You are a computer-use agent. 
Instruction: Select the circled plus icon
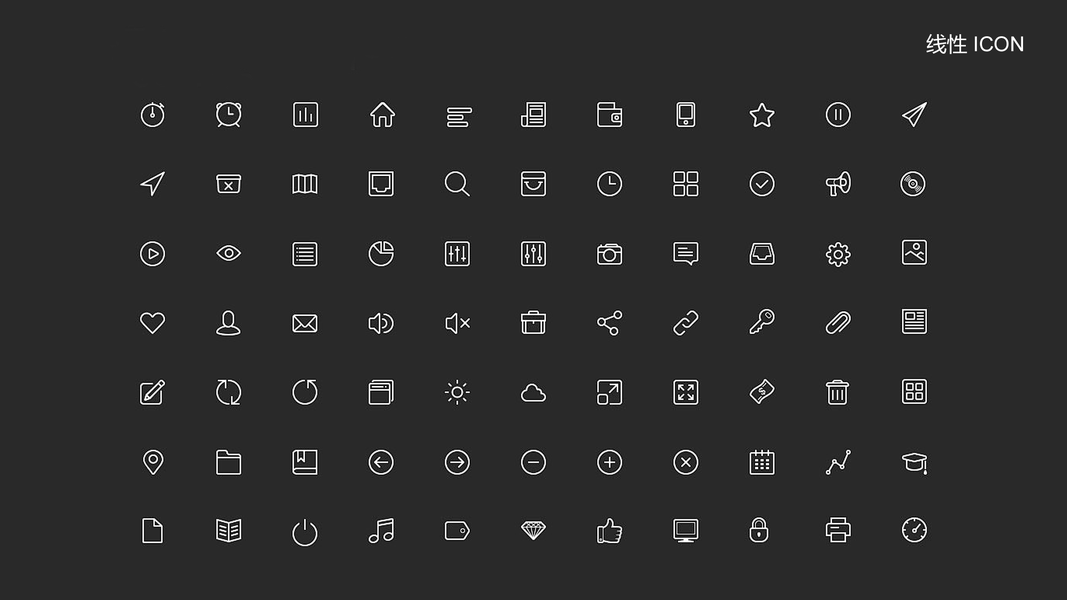tap(609, 462)
